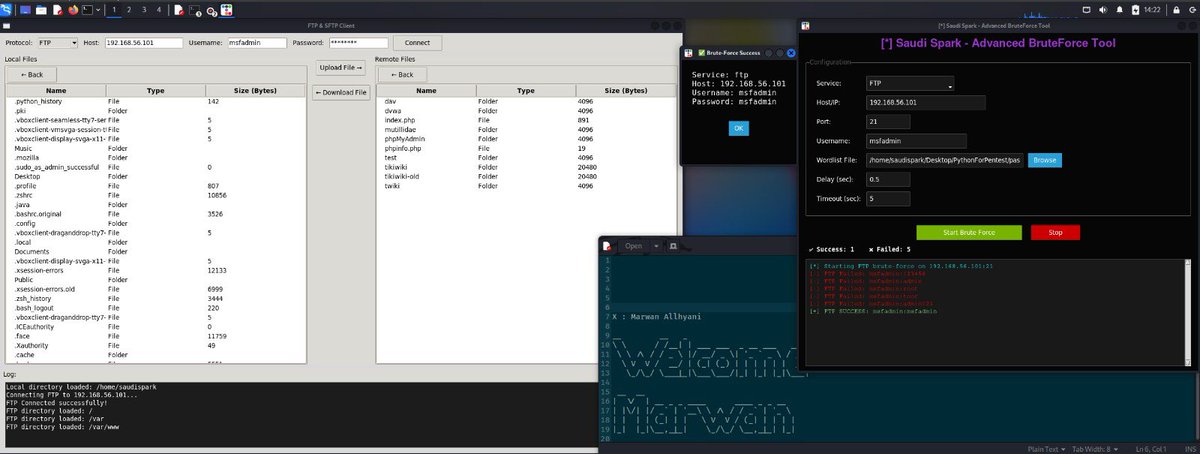This screenshot has height=454, width=1200.
Task: Select dvwa folder in remote files
Action: (525, 111)
